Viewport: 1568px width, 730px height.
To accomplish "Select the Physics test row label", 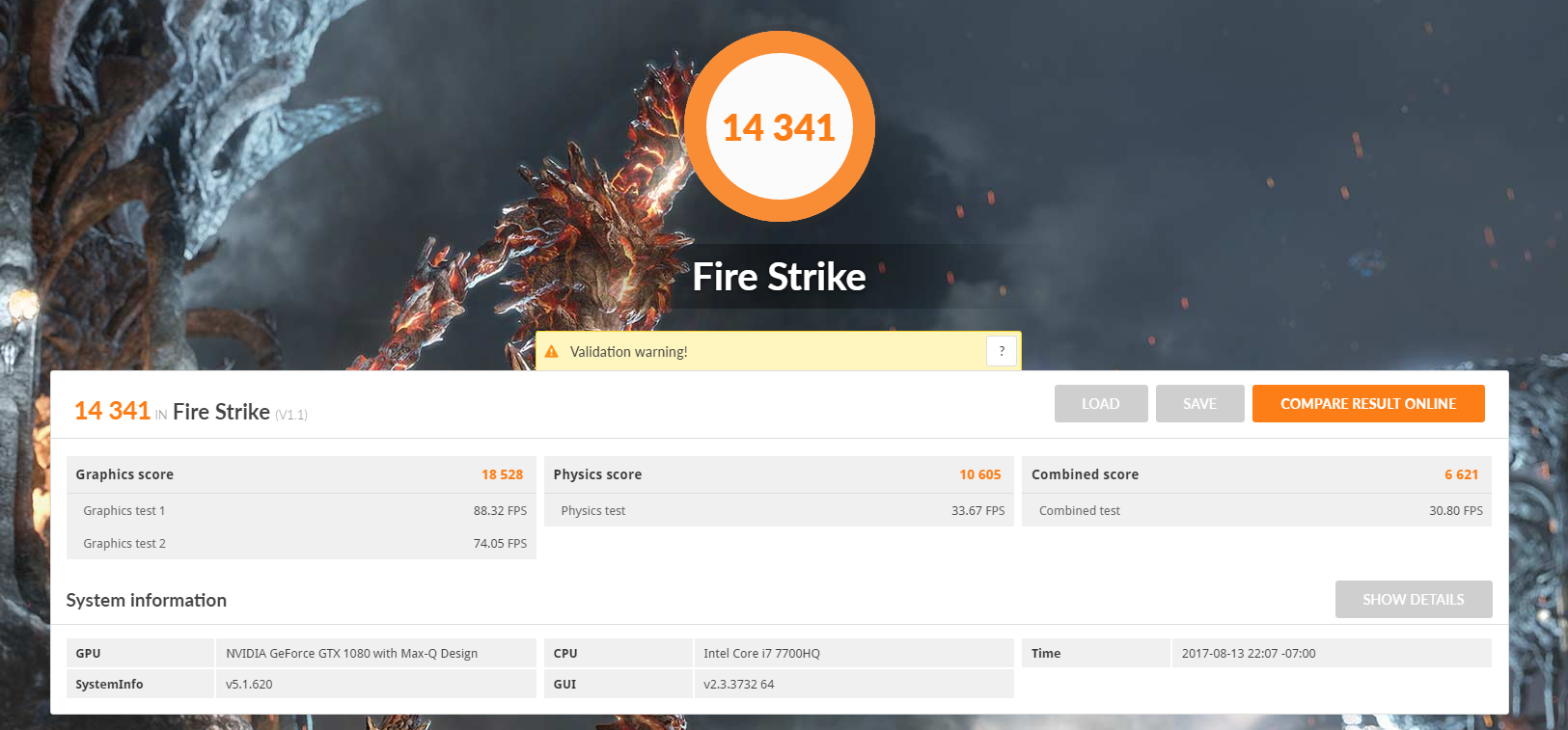I will pyautogui.click(x=593, y=511).
